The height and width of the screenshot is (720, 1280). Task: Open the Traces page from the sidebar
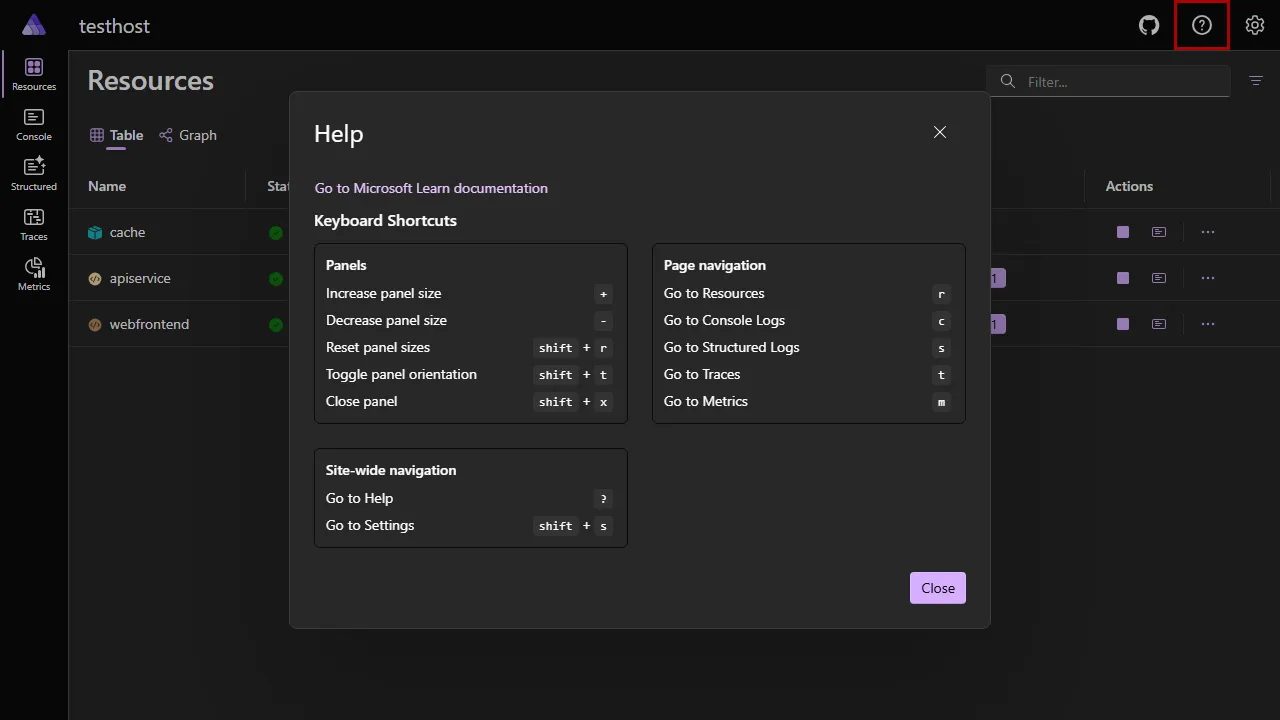(x=33, y=222)
